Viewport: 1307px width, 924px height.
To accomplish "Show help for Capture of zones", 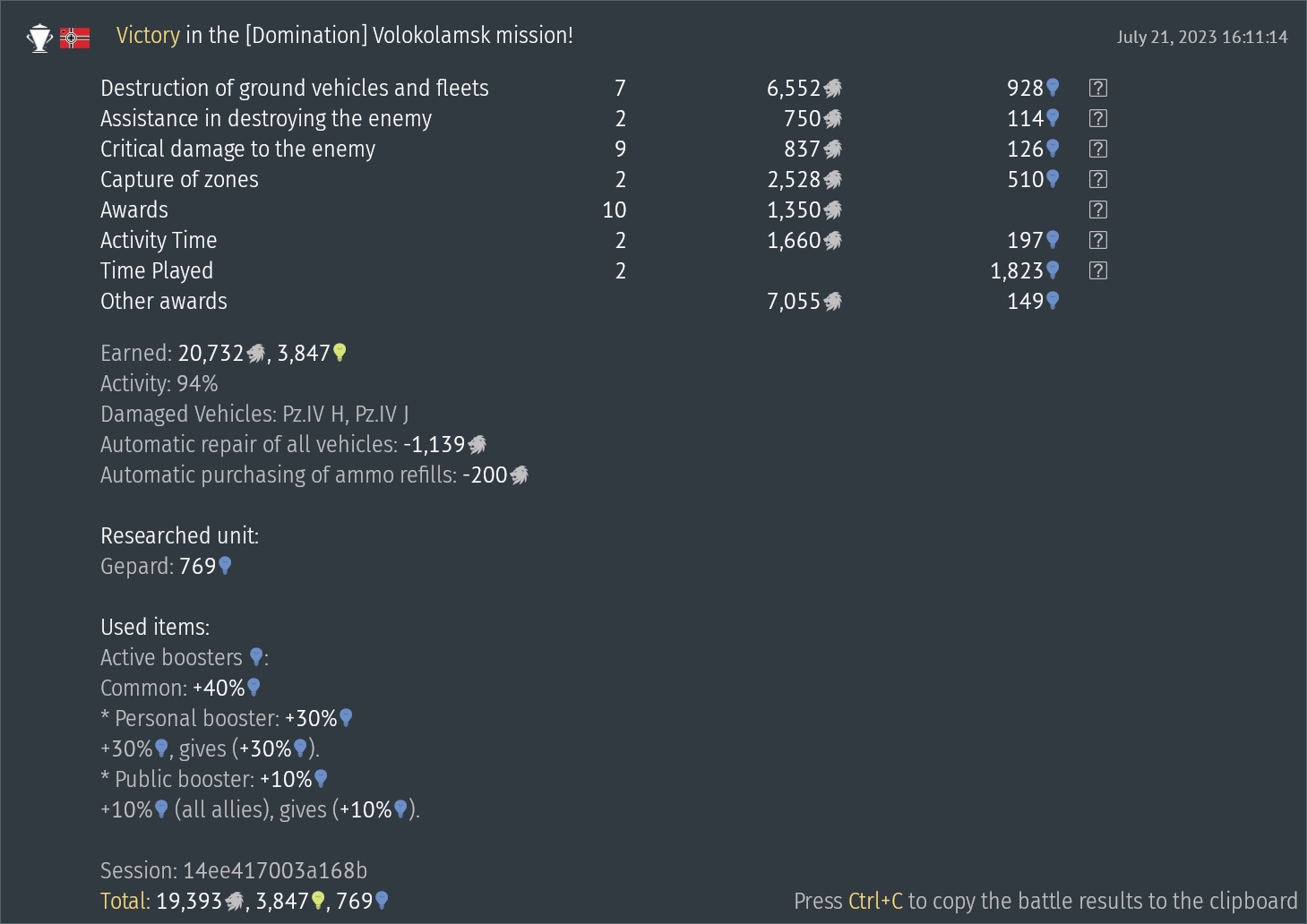I will point(1097,179).
